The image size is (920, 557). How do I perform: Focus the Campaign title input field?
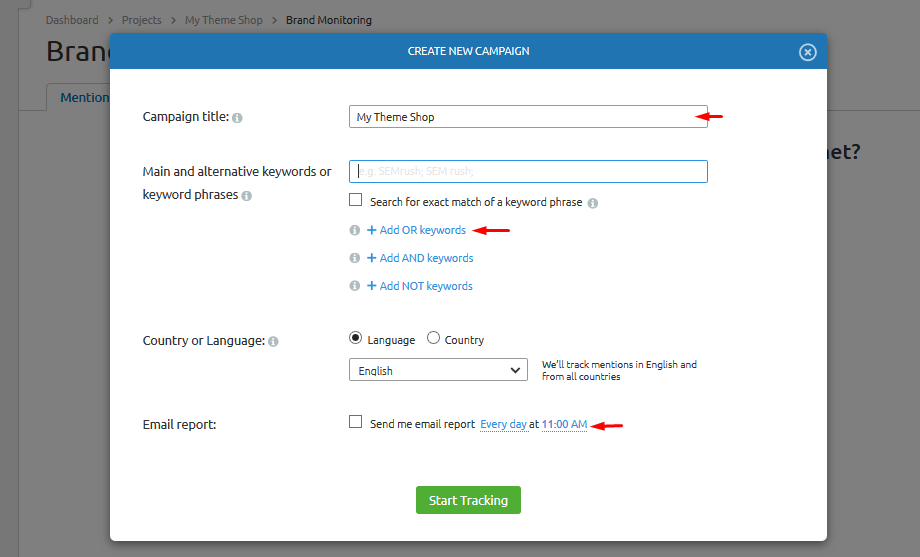click(x=528, y=117)
